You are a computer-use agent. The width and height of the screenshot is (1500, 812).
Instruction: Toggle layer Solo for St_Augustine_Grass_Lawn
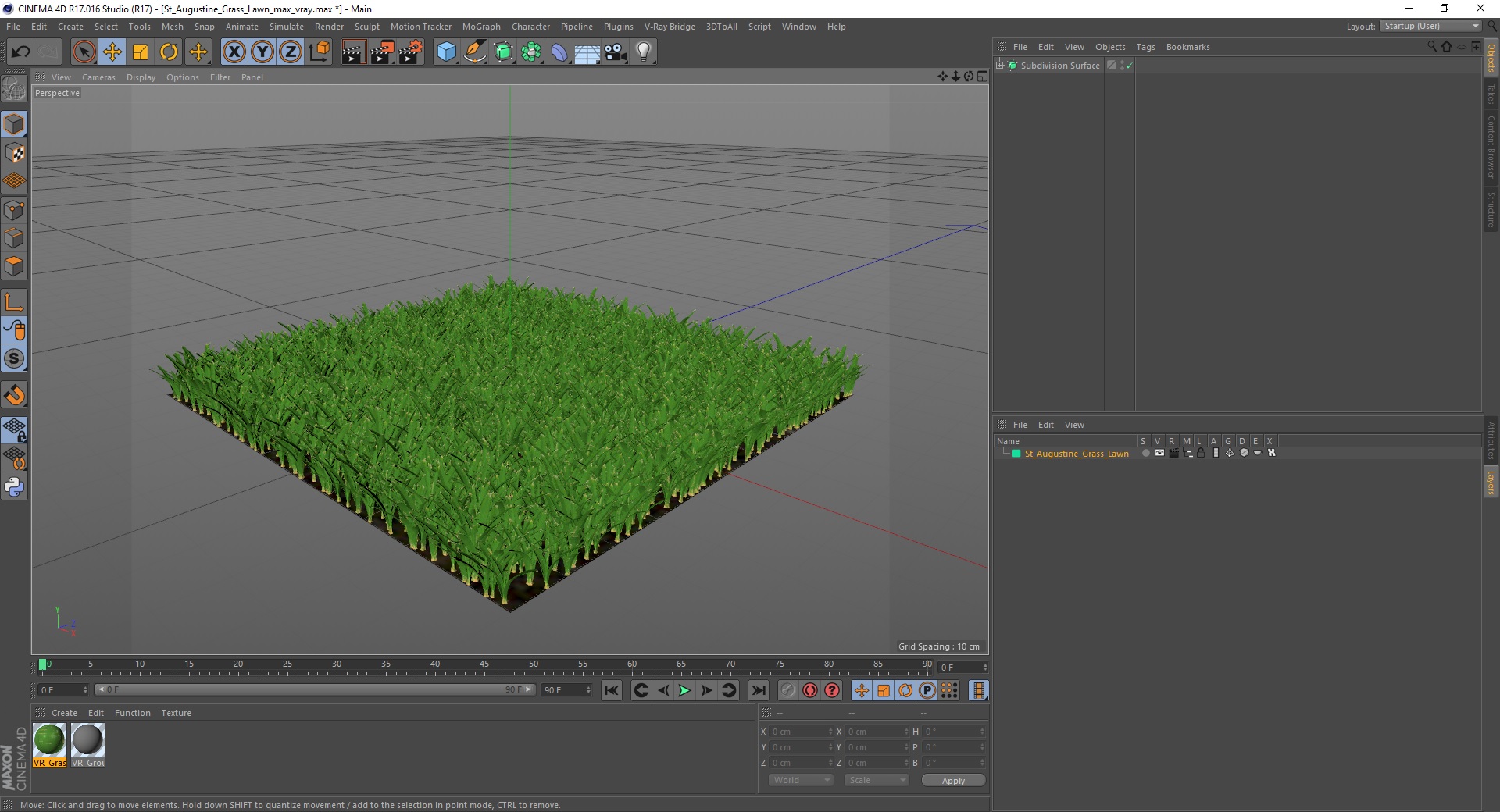pos(1145,453)
